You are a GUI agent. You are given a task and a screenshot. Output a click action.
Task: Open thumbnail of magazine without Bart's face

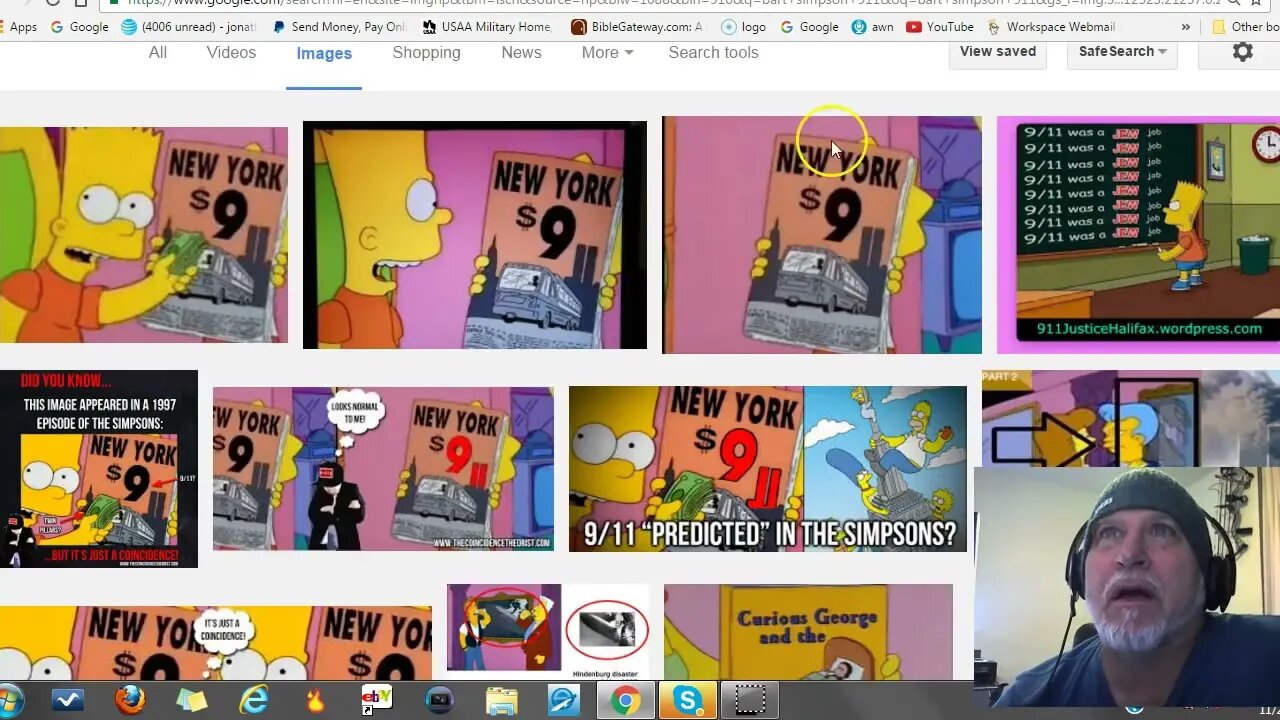(x=822, y=235)
